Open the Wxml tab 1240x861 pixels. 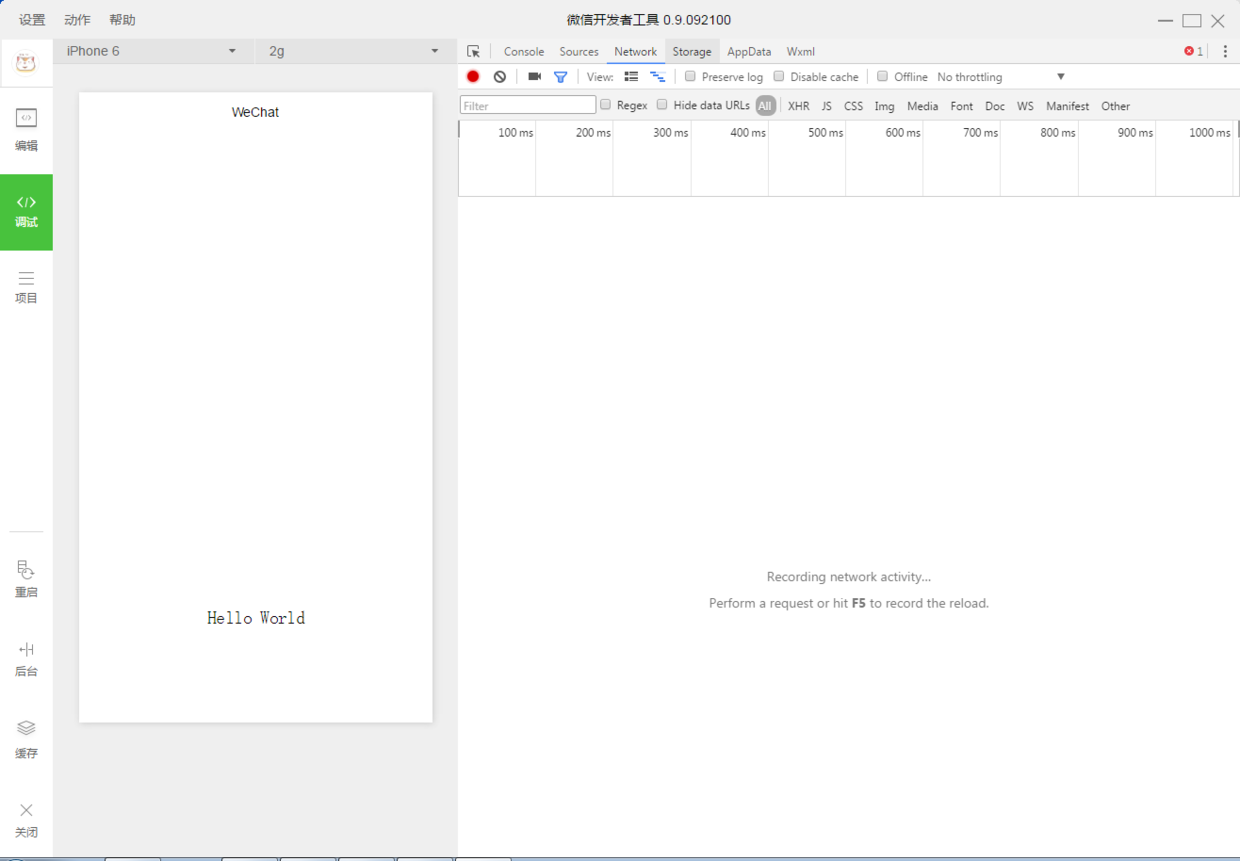(x=800, y=51)
